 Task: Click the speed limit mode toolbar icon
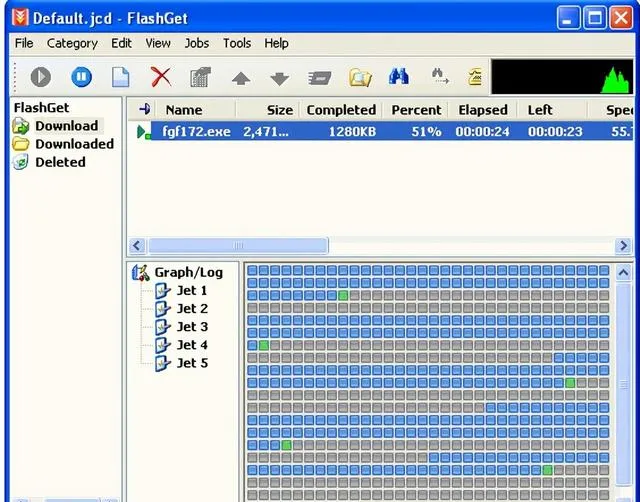pyautogui.click(x=320, y=78)
